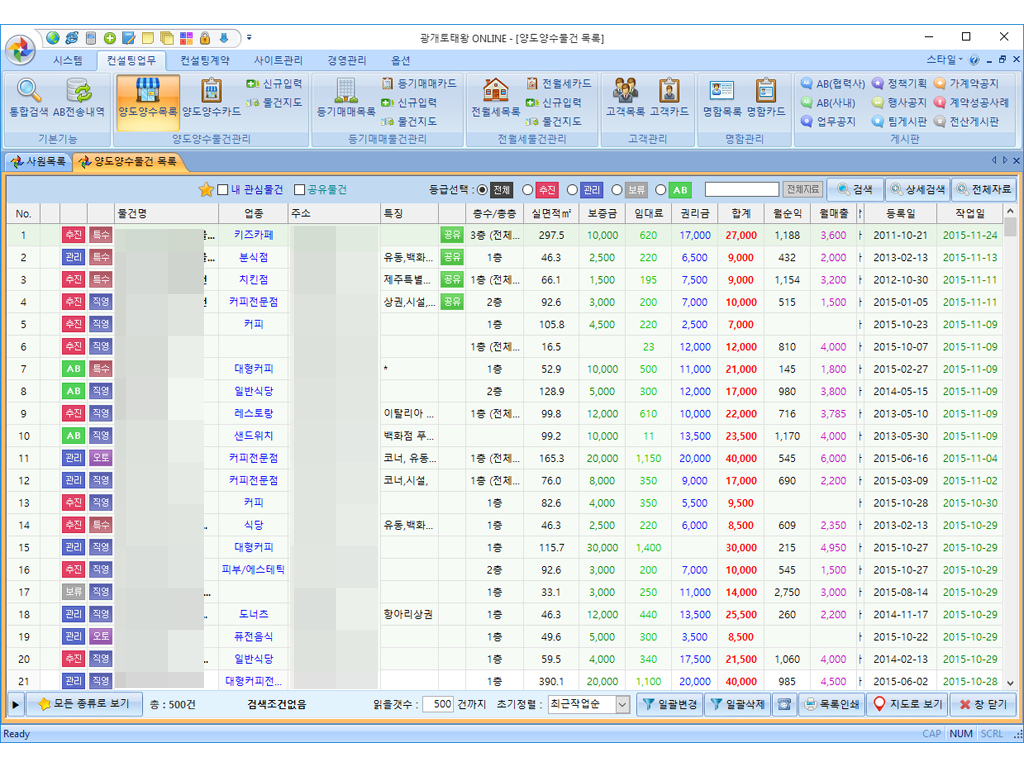
Task: Switch to the 경영관리 ribbon tab
Action: (x=347, y=60)
